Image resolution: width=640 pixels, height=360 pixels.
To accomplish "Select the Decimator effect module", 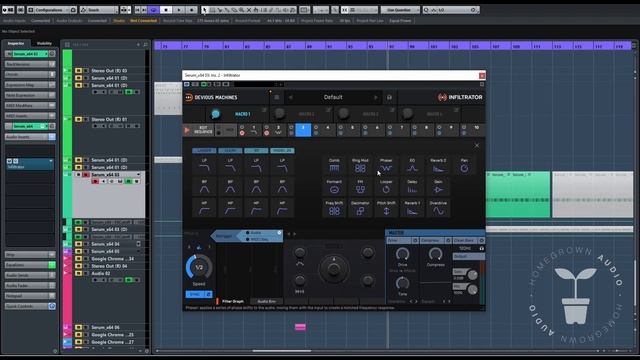I will click(360, 208).
